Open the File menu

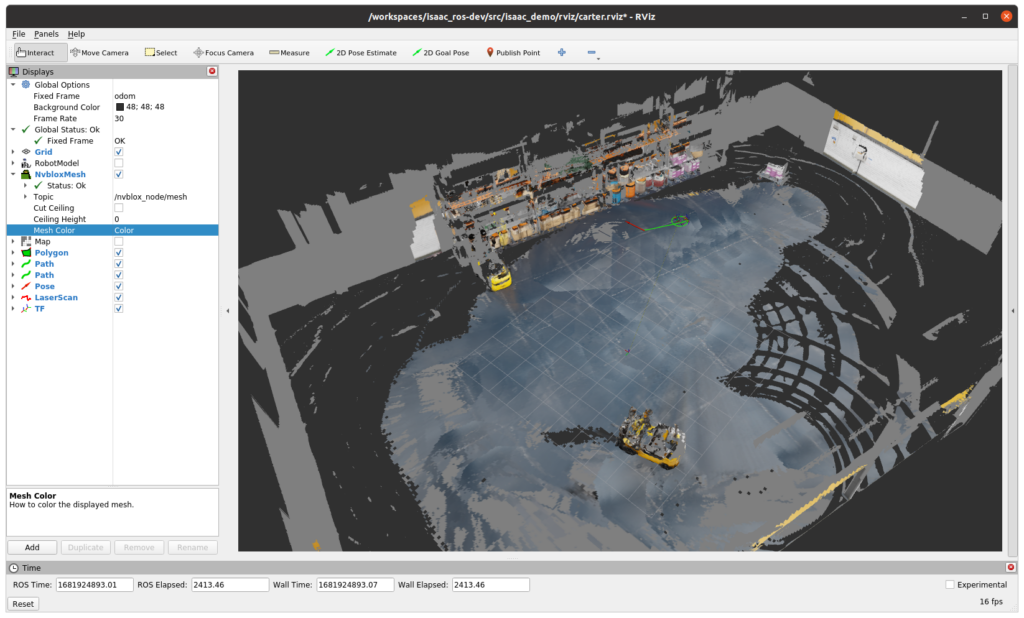(x=19, y=34)
